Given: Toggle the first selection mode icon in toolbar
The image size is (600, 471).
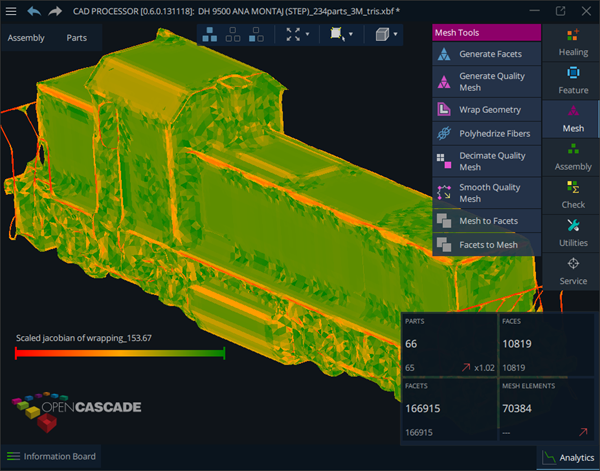Looking at the screenshot, I should pos(211,34).
